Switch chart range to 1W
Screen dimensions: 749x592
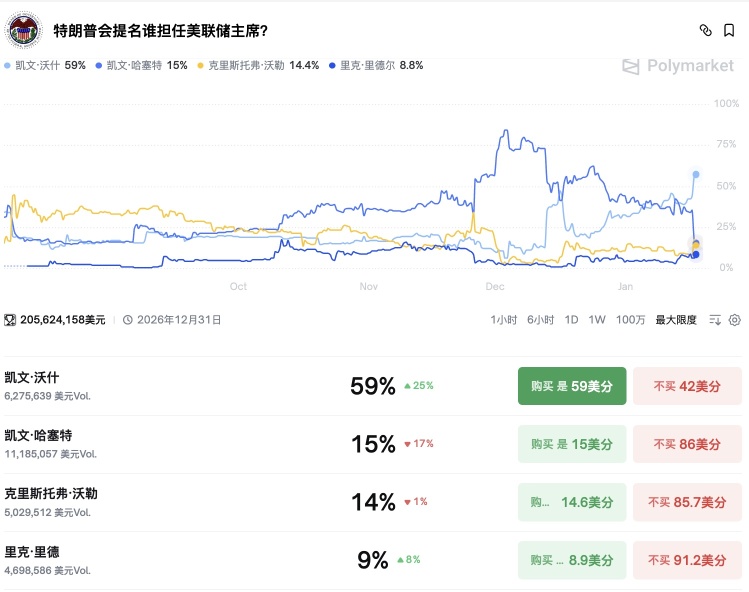(x=597, y=320)
